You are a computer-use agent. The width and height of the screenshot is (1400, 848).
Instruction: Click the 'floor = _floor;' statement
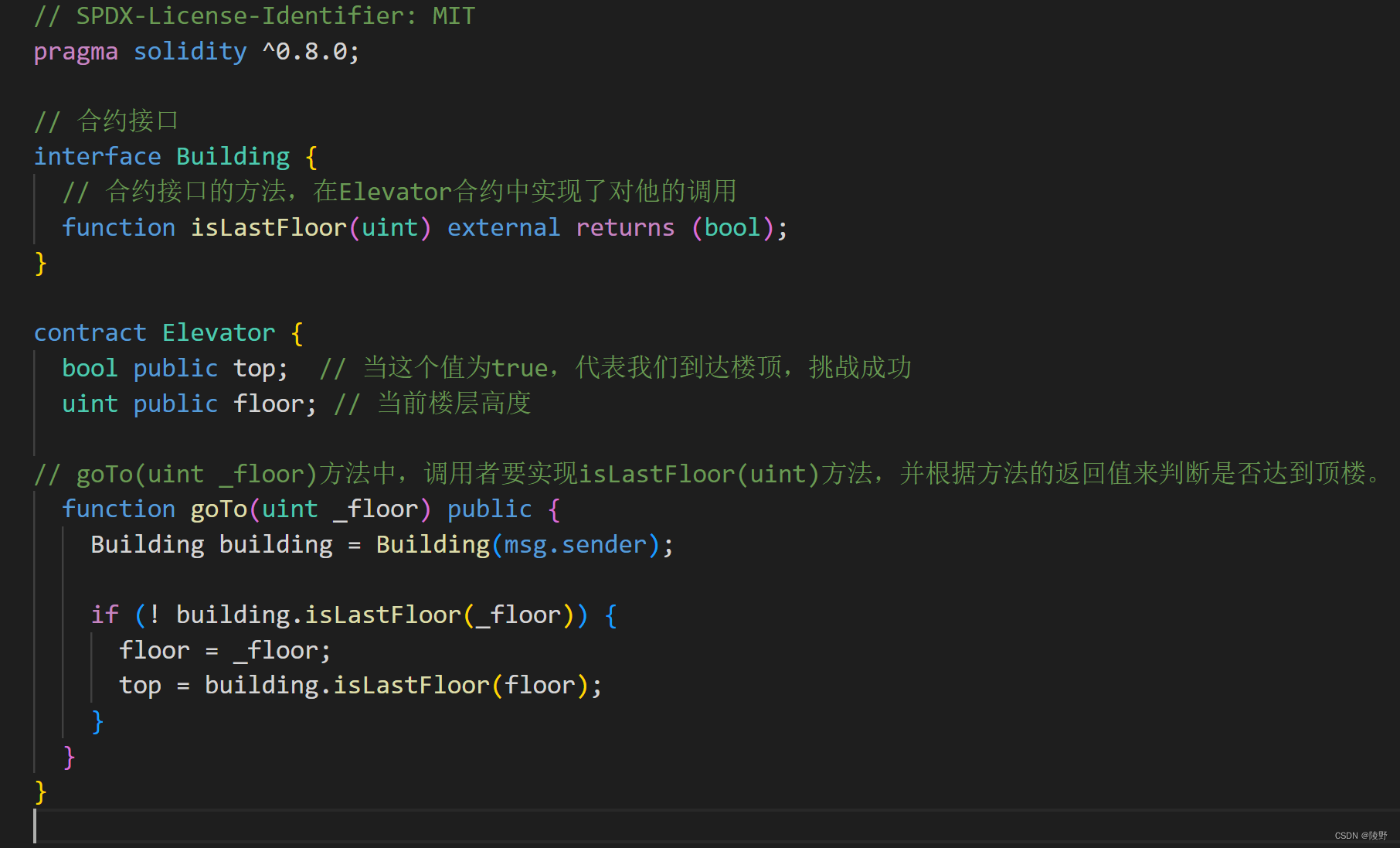[x=225, y=651]
